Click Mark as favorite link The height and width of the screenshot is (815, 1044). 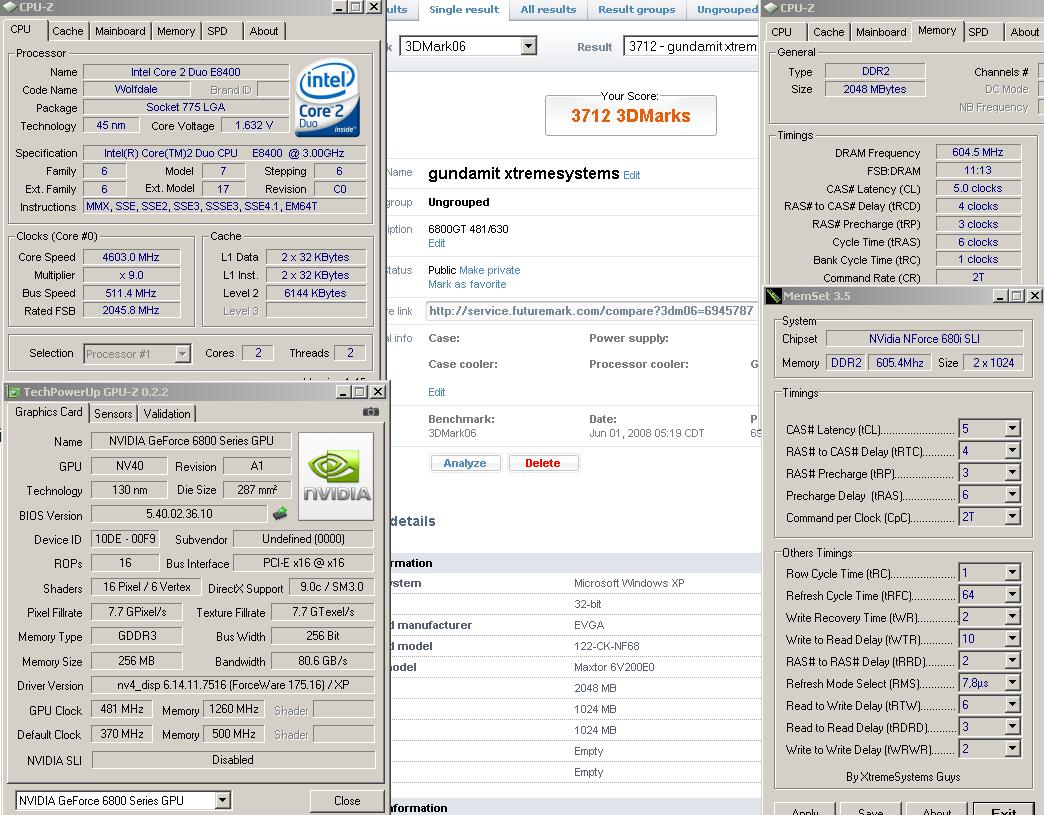coord(467,284)
